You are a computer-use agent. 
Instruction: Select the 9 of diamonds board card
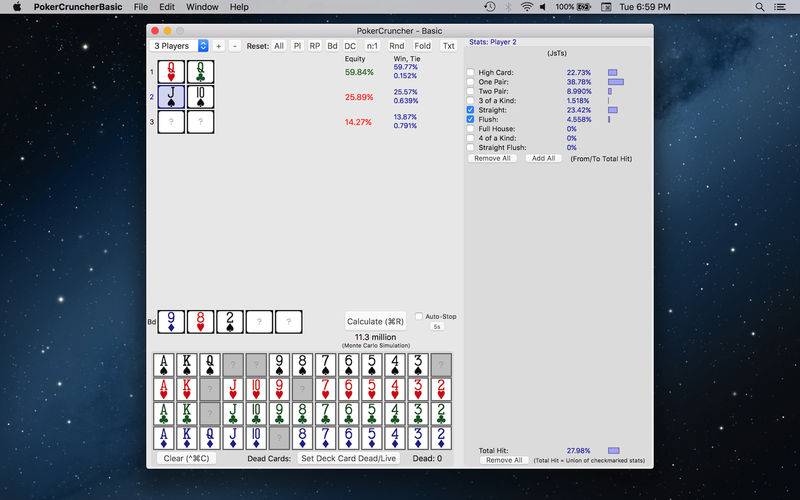click(172, 321)
